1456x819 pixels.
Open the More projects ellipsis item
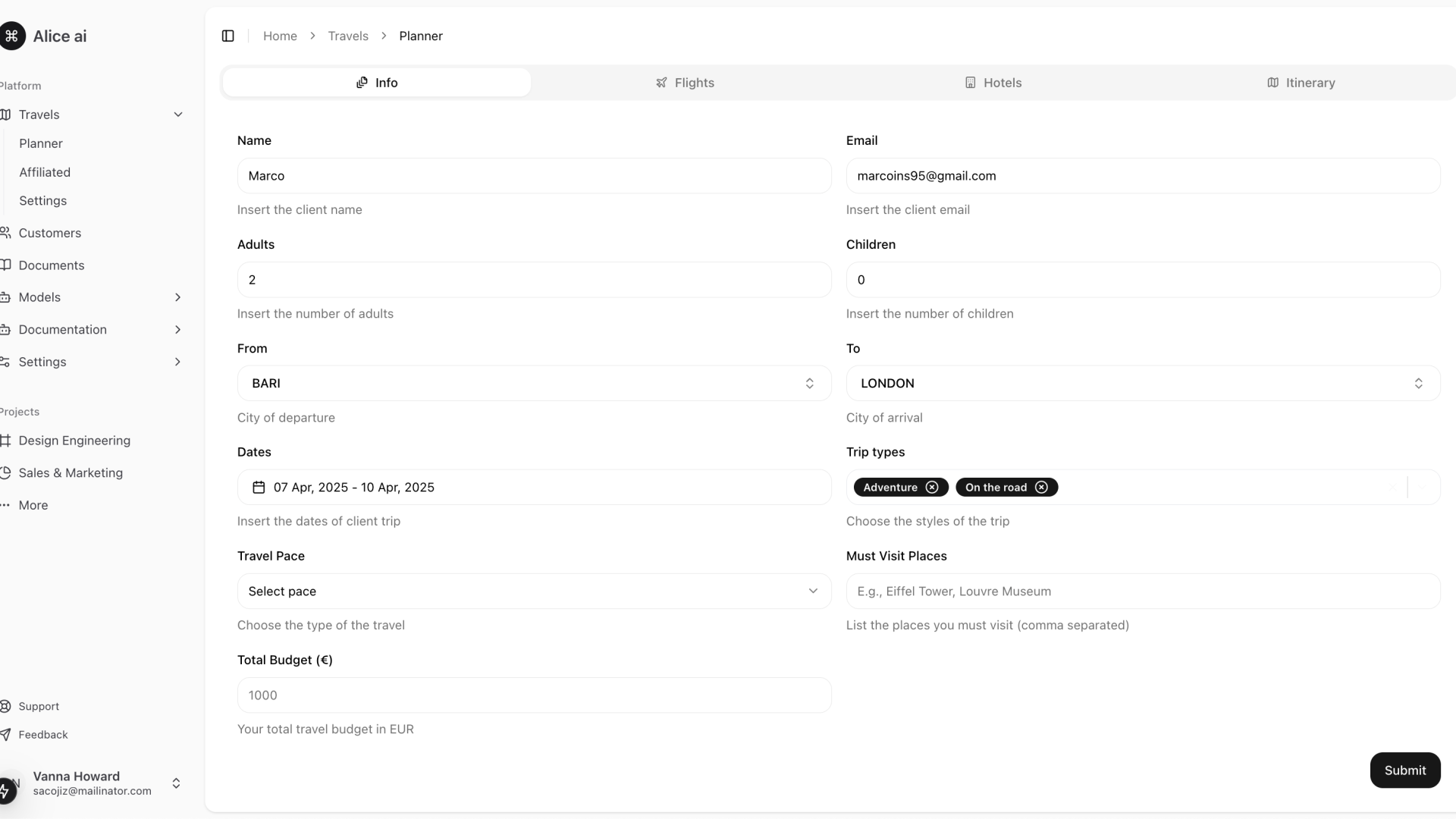click(x=33, y=505)
